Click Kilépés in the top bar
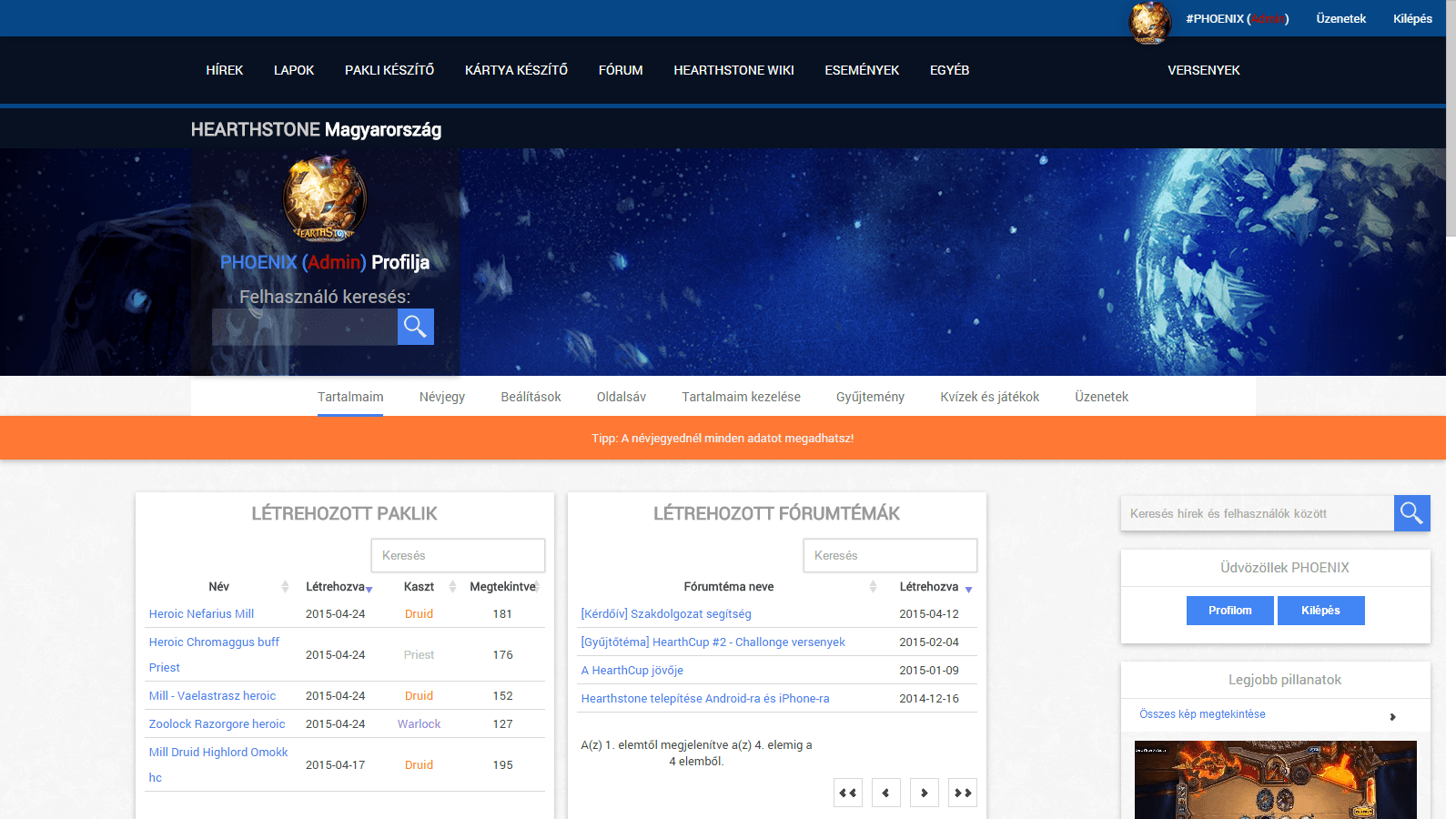The height and width of the screenshot is (819, 1456). (1412, 18)
